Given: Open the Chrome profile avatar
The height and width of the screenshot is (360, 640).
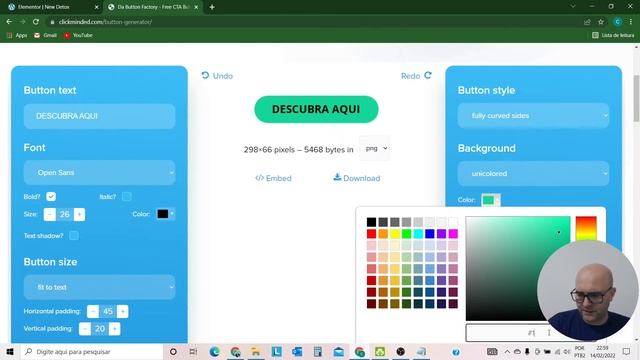Looking at the screenshot, I should (x=618, y=22).
